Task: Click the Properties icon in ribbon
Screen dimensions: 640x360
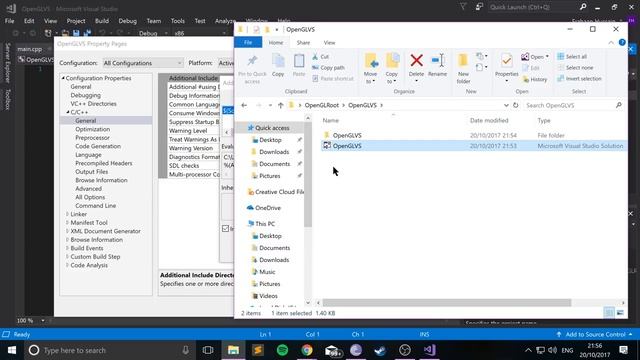Action: [507, 61]
